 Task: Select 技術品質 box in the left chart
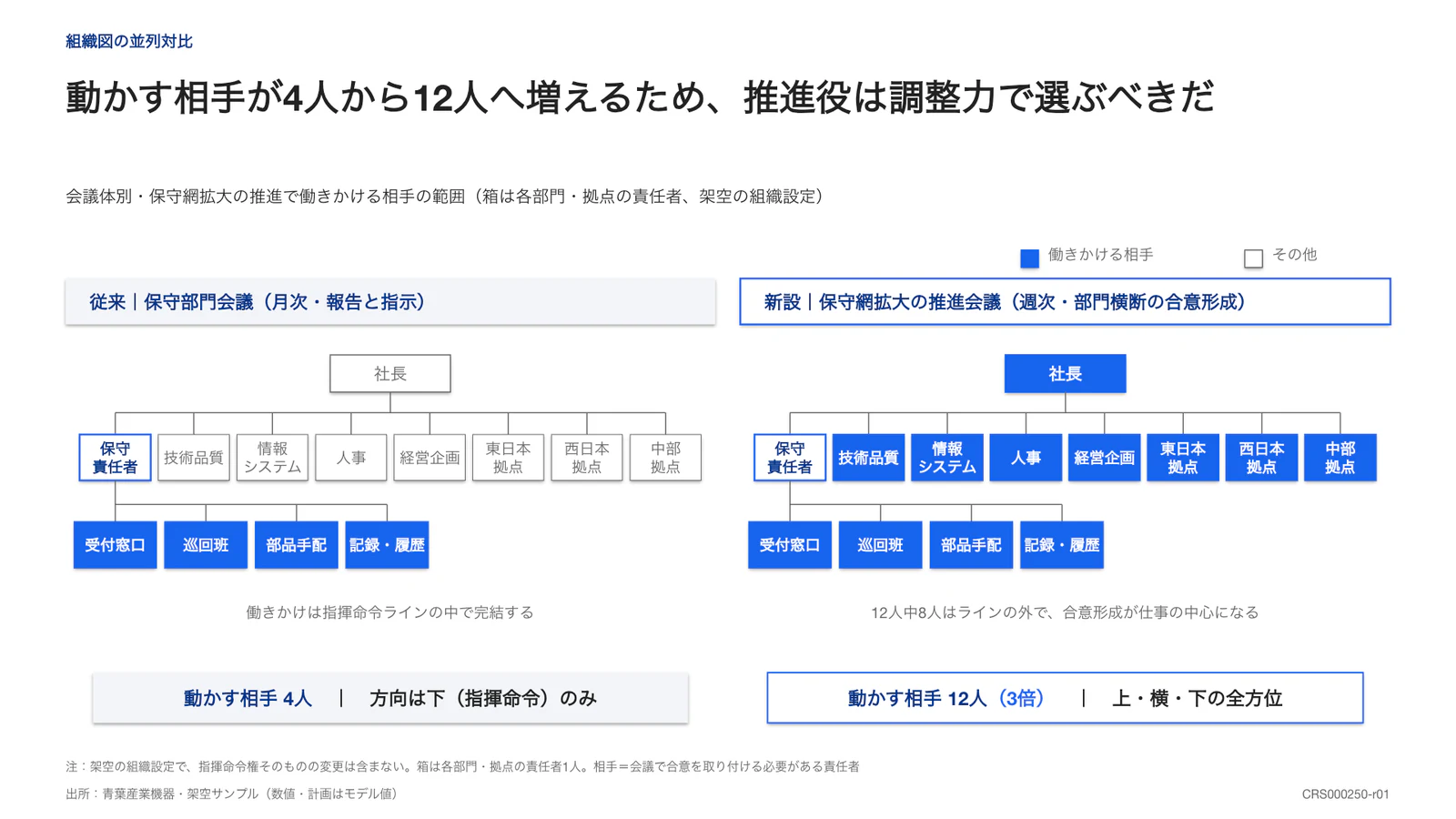194,458
